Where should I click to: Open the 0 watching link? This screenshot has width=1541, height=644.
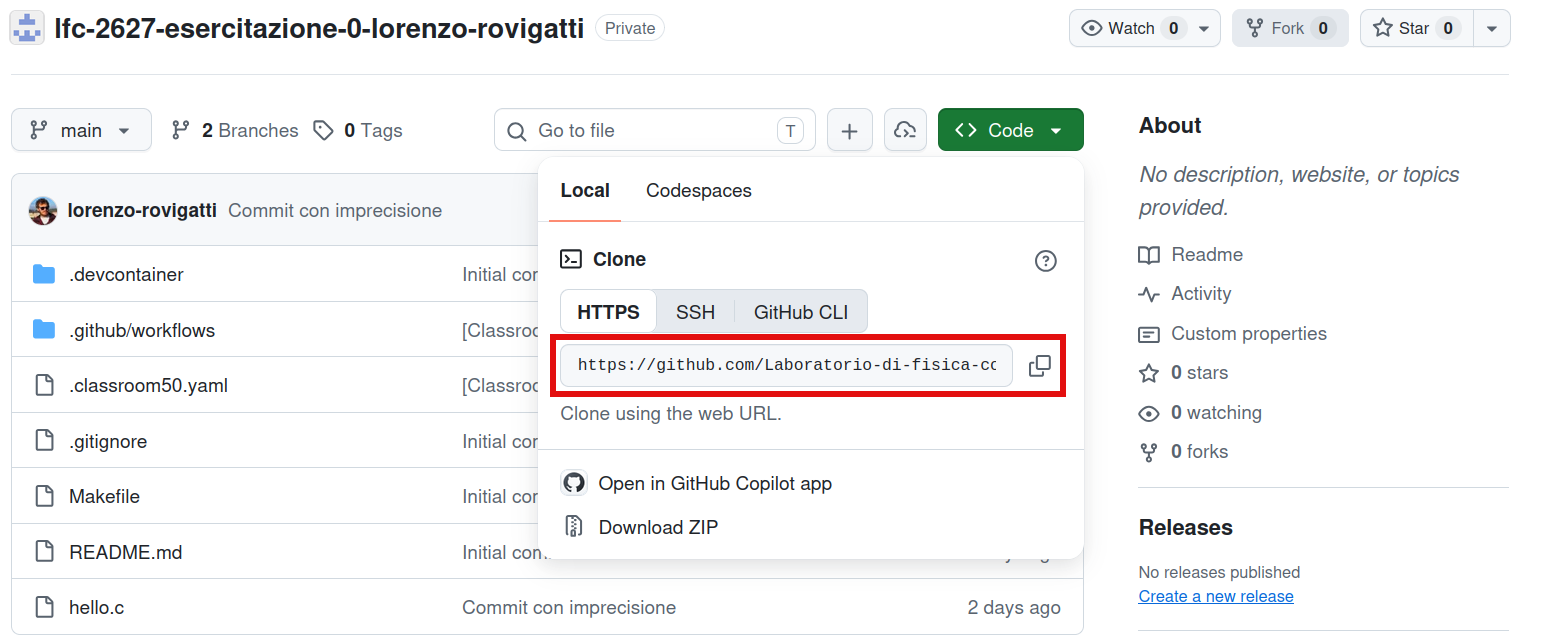pyautogui.click(x=1216, y=413)
